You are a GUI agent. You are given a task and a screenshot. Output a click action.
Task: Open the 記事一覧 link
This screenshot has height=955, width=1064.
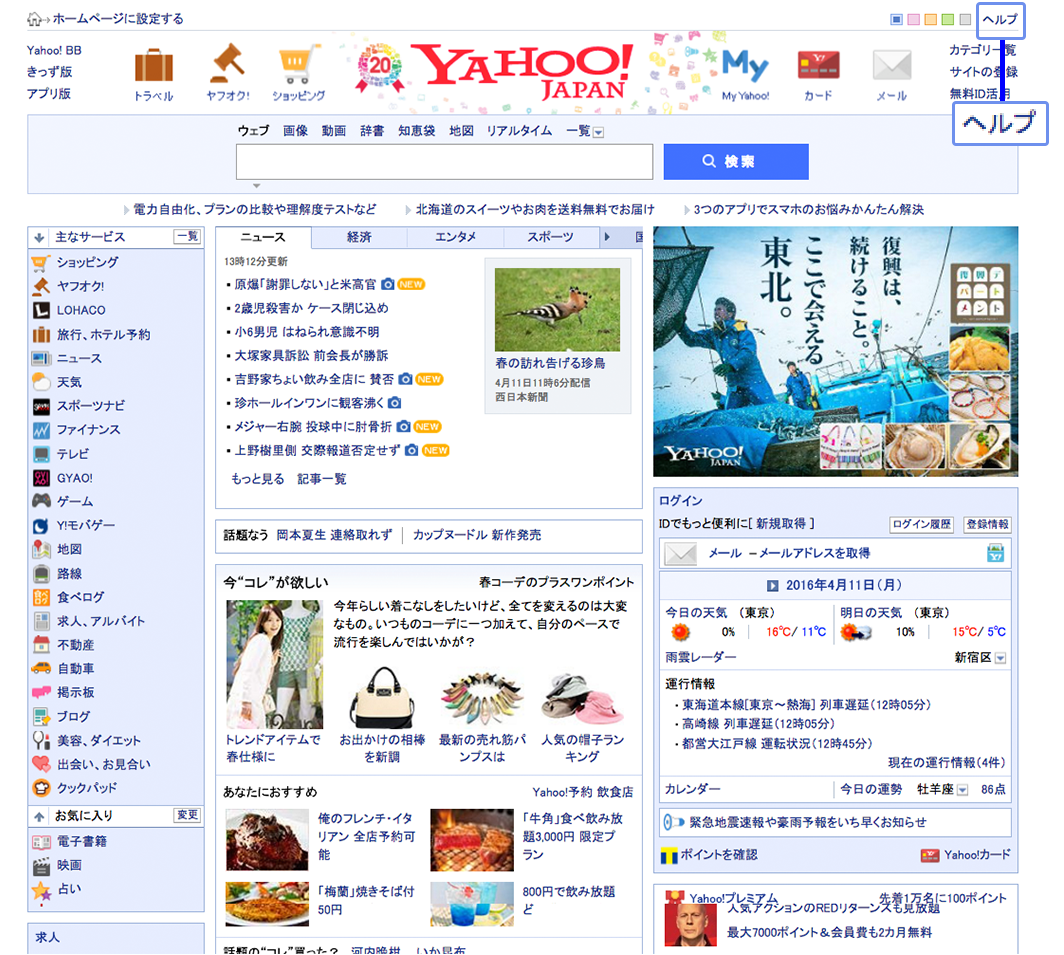click(322, 479)
